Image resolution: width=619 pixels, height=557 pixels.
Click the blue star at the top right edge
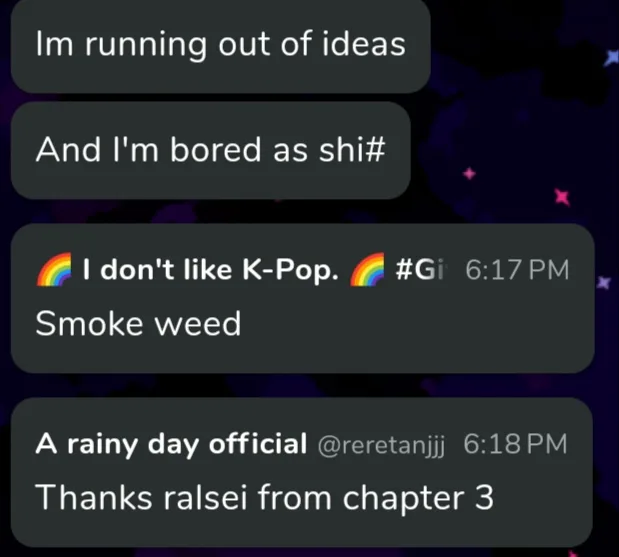[612, 58]
